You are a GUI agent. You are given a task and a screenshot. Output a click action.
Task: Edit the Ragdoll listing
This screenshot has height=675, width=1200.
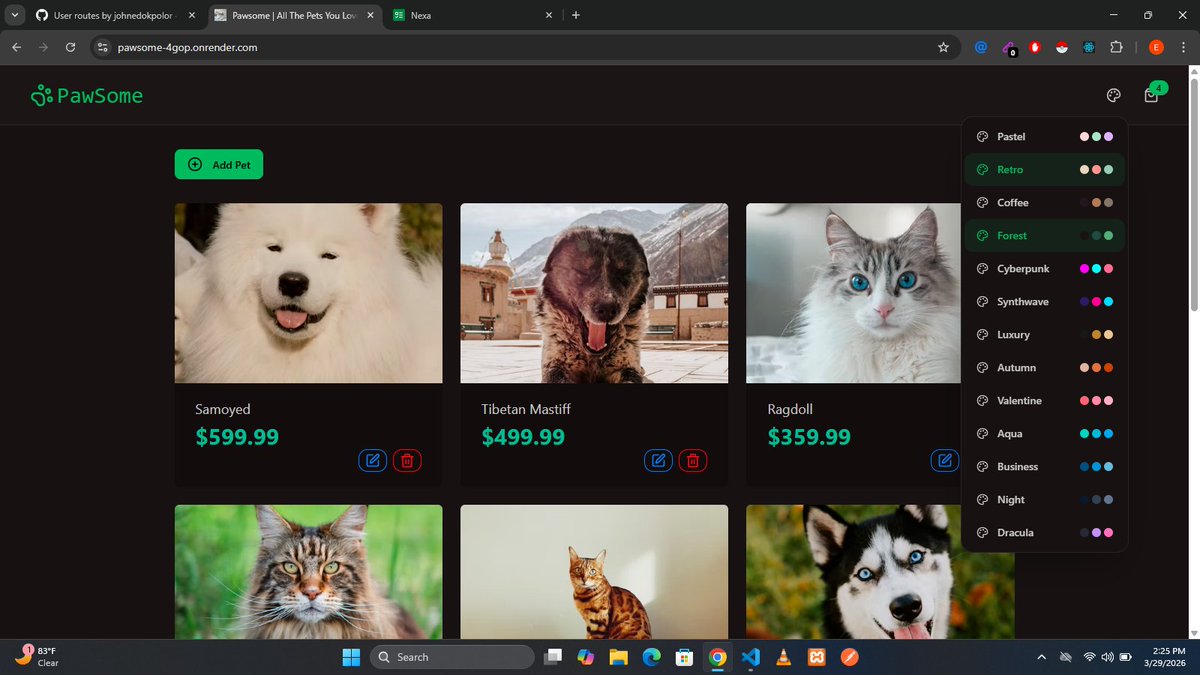tap(945, 461)
